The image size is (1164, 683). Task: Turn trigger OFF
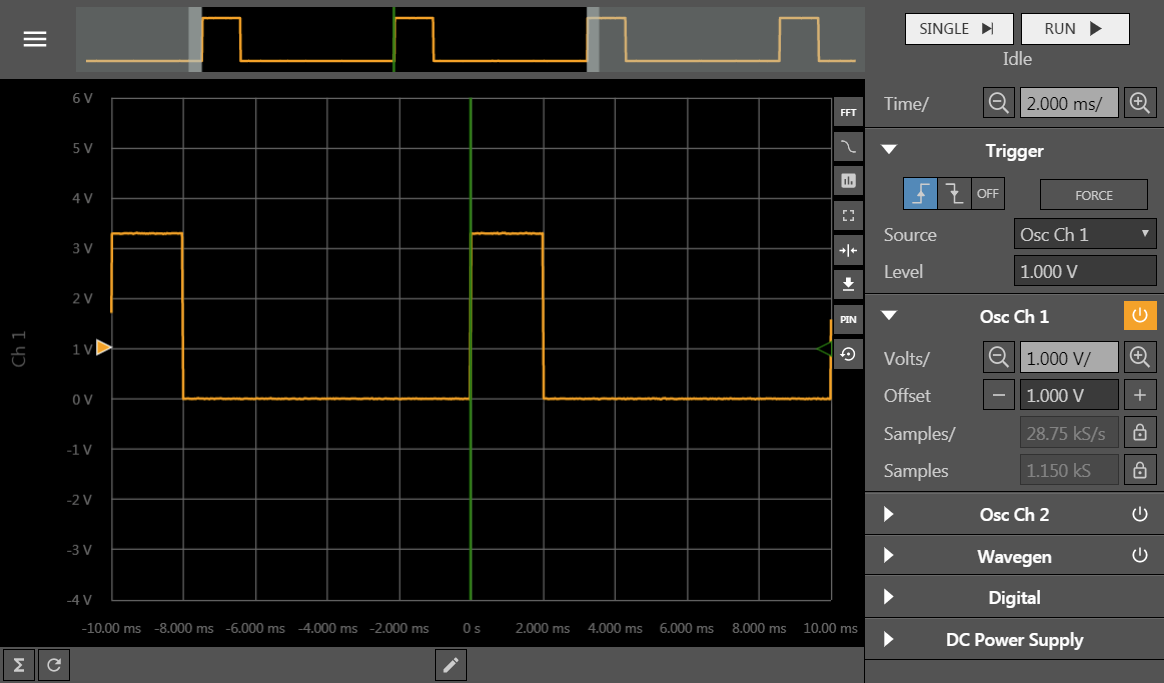[x=987, y=194]
